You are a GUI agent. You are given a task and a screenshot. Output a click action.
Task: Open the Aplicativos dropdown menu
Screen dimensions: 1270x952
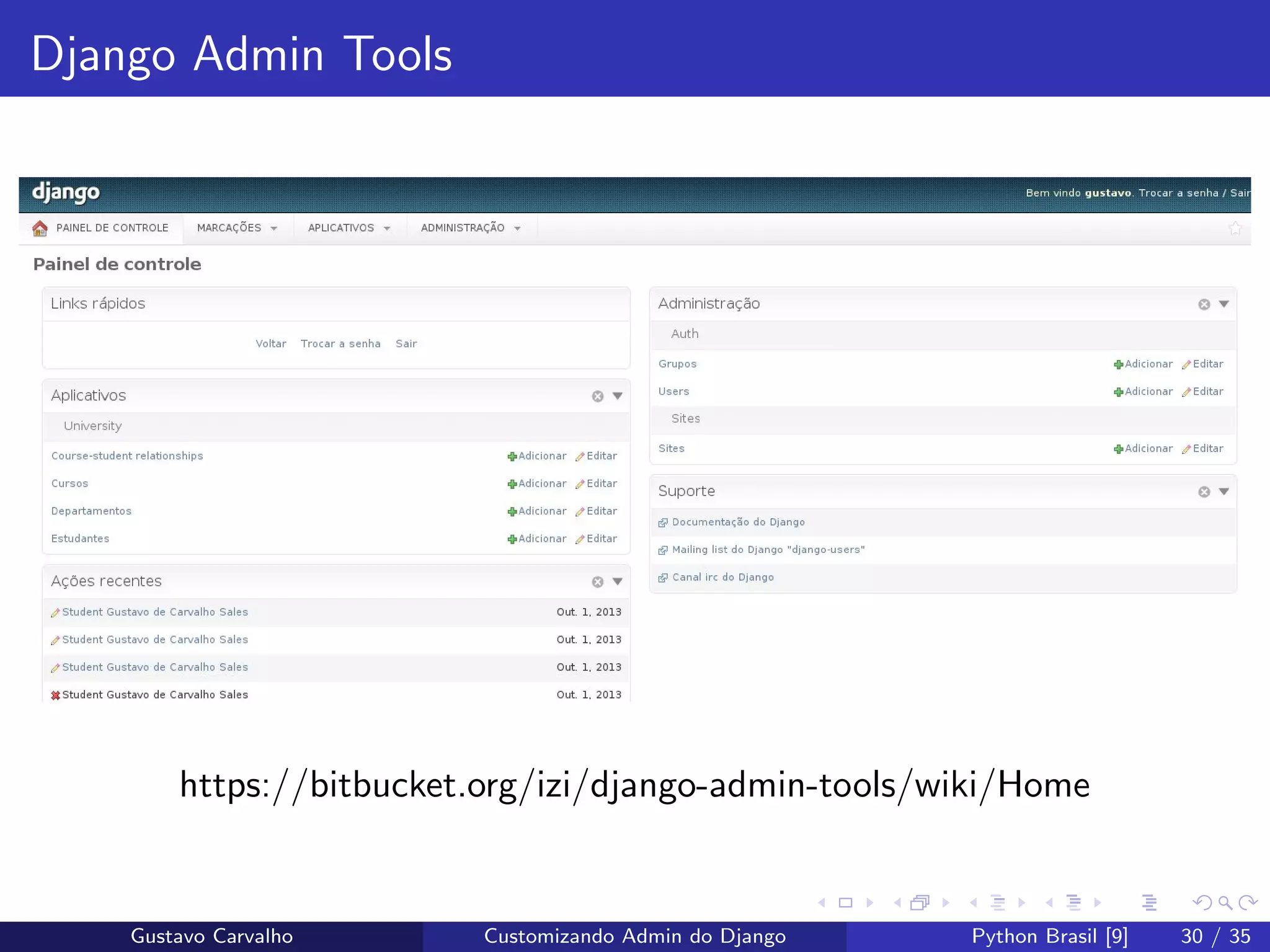tap(350, 228)
